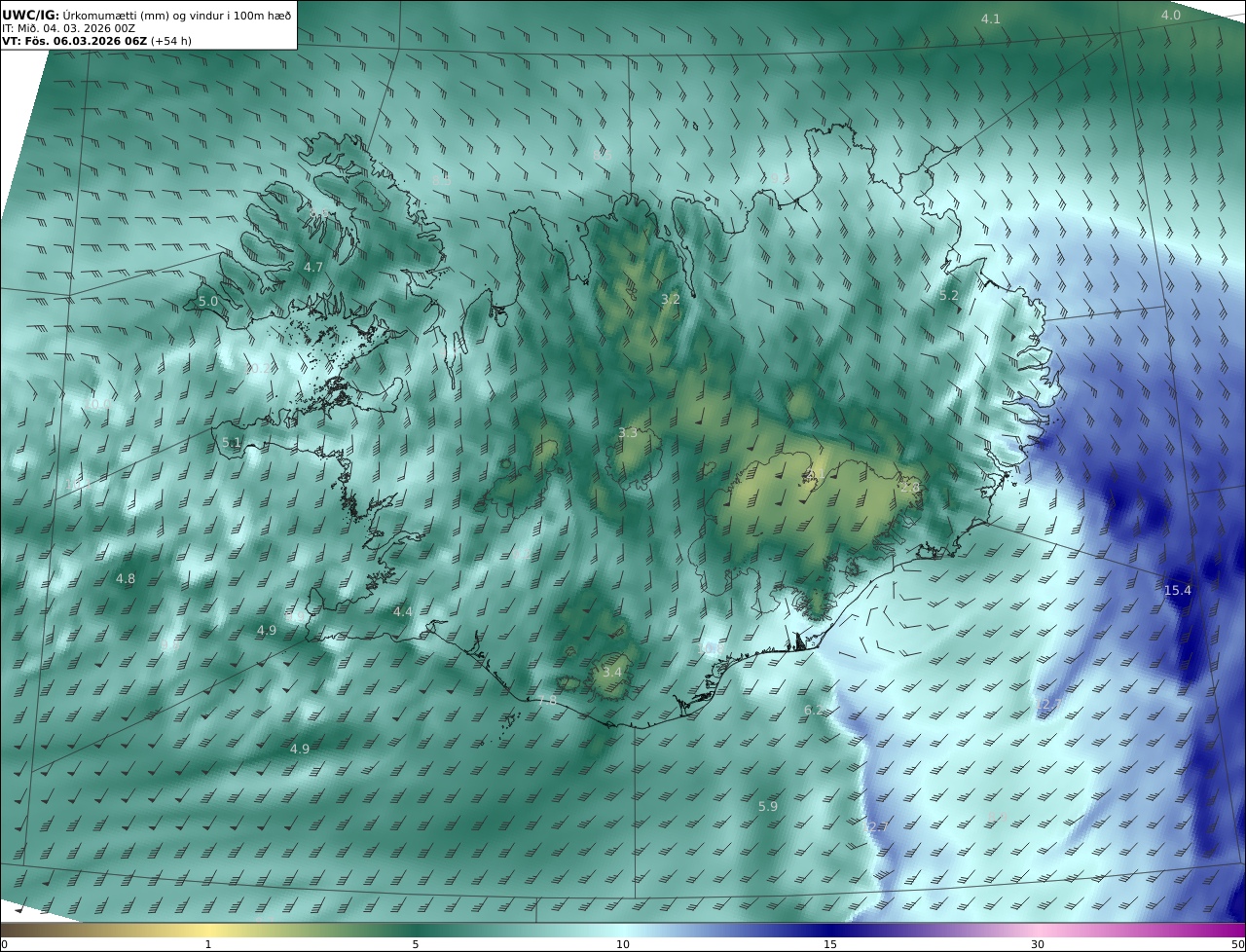Click the 1 tick label on the color scale

pyautogui.click(x=208, y=944)
